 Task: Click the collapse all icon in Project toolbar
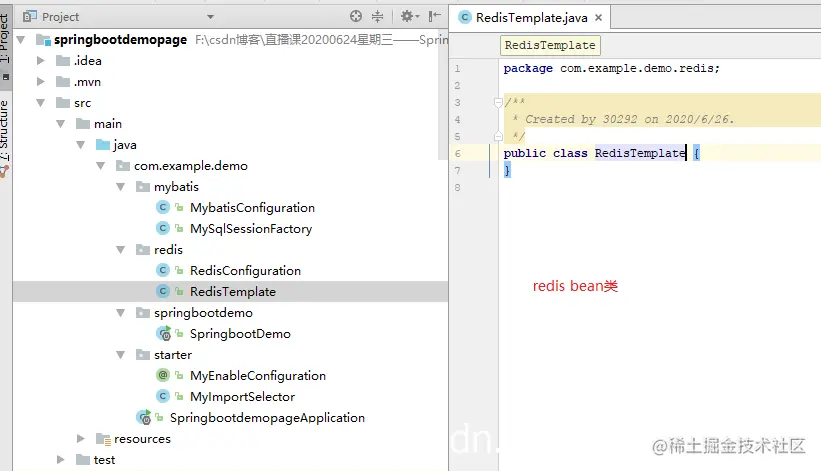tap(378, 16)
